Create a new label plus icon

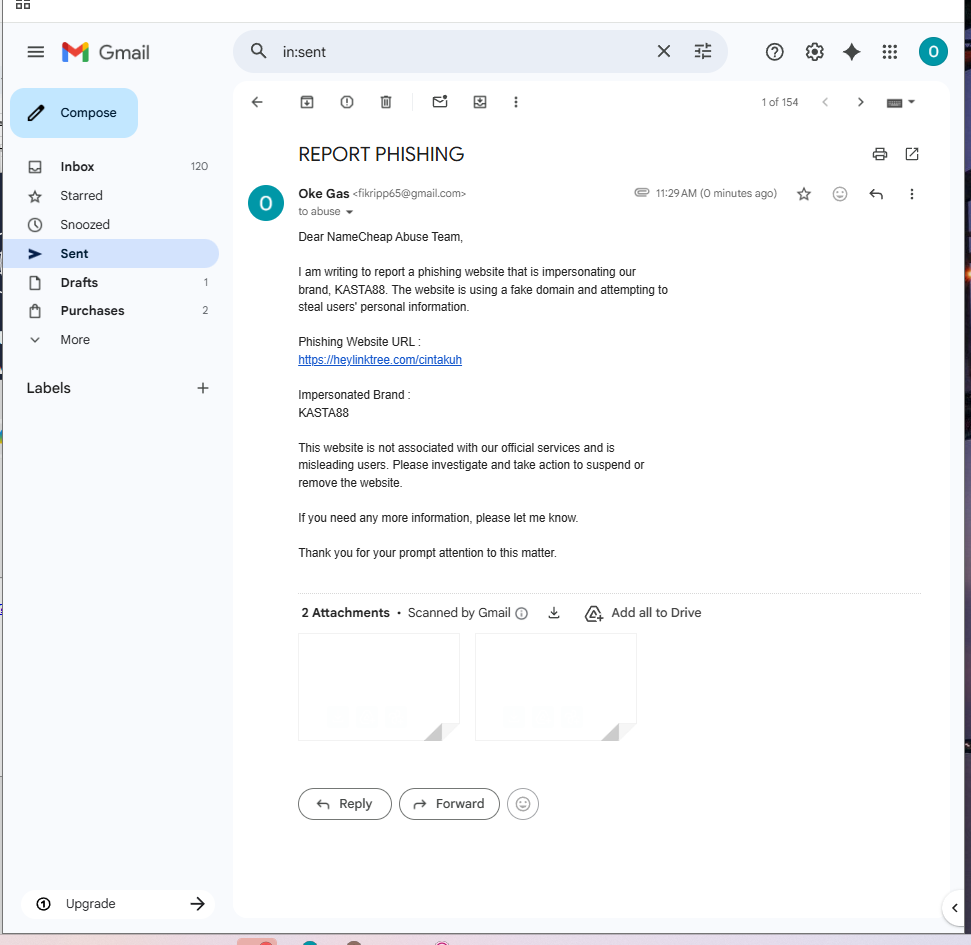coord(202,388)
